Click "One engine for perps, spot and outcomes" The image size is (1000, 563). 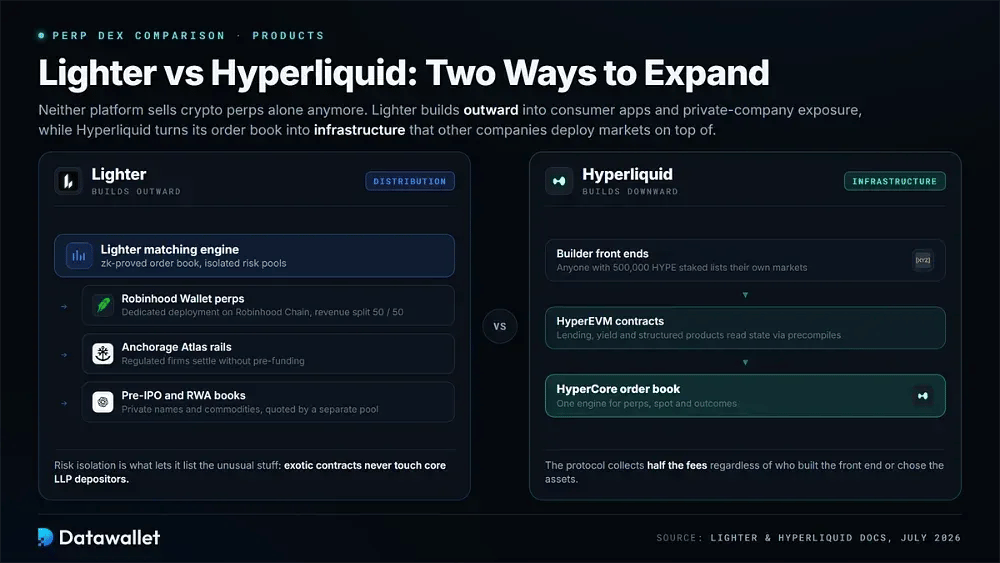(x=646, y=404)
